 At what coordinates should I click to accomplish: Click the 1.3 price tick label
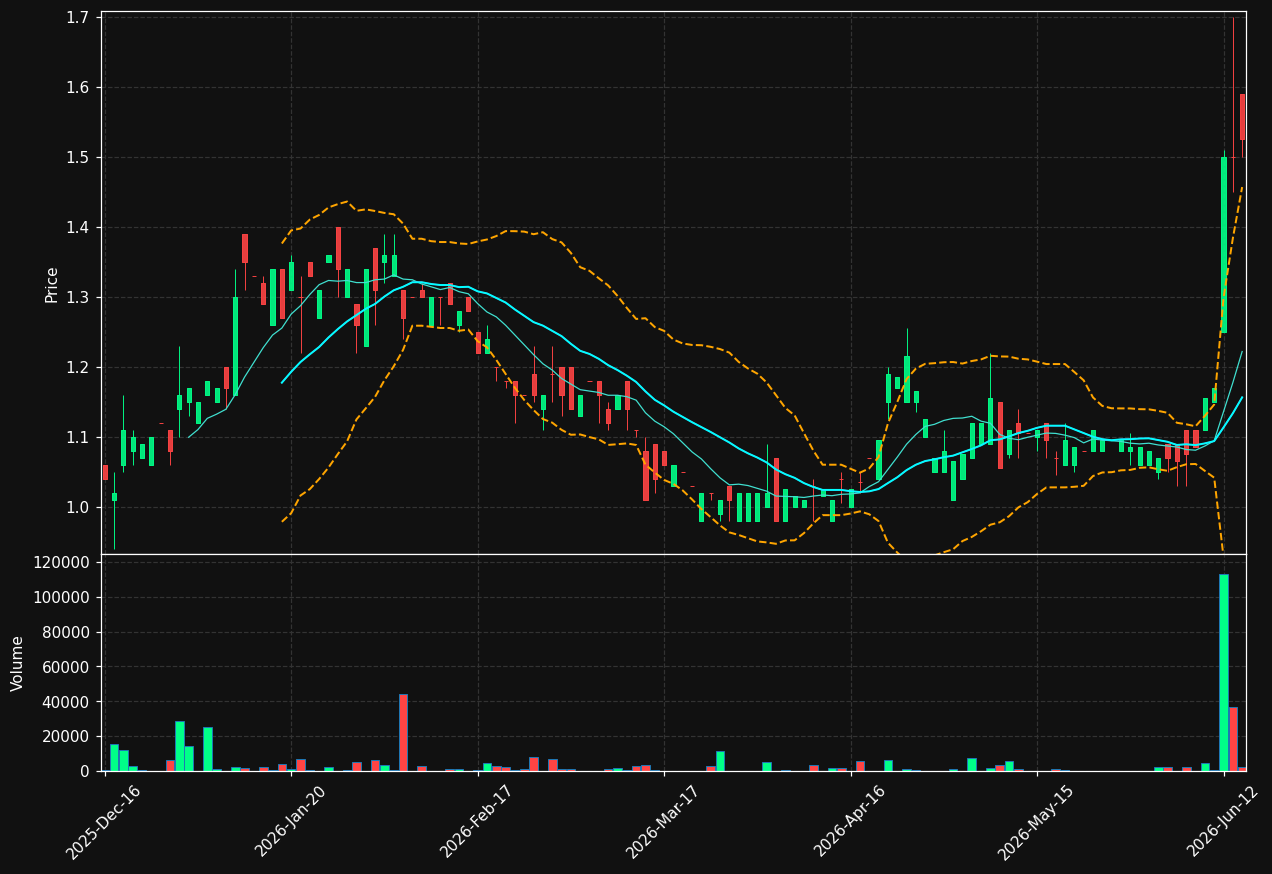(76, 298)
